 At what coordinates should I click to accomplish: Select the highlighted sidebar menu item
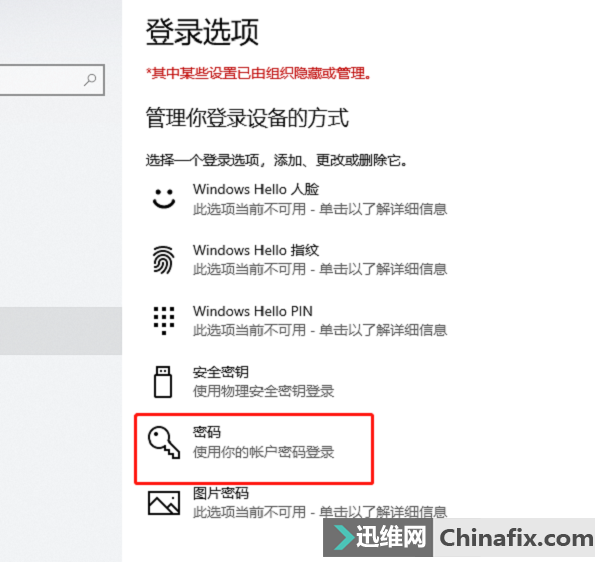61,331
